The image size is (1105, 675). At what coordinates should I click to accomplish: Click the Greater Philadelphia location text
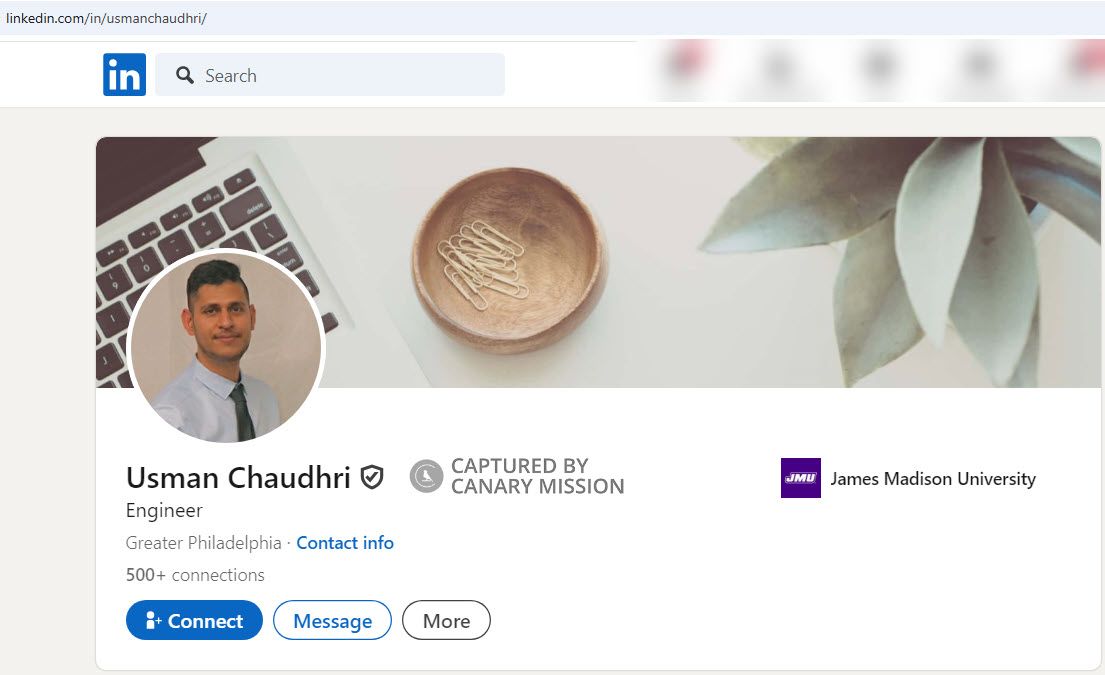click(202, 542)
